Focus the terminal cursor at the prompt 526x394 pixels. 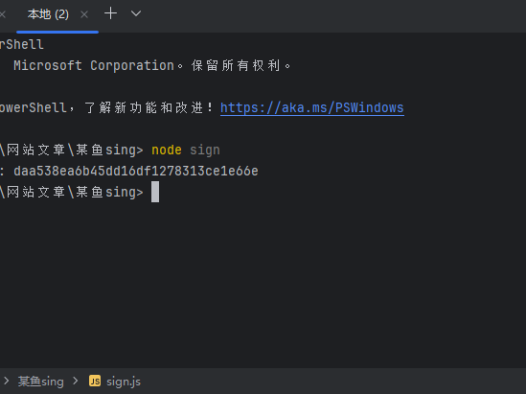coord(155,192)
